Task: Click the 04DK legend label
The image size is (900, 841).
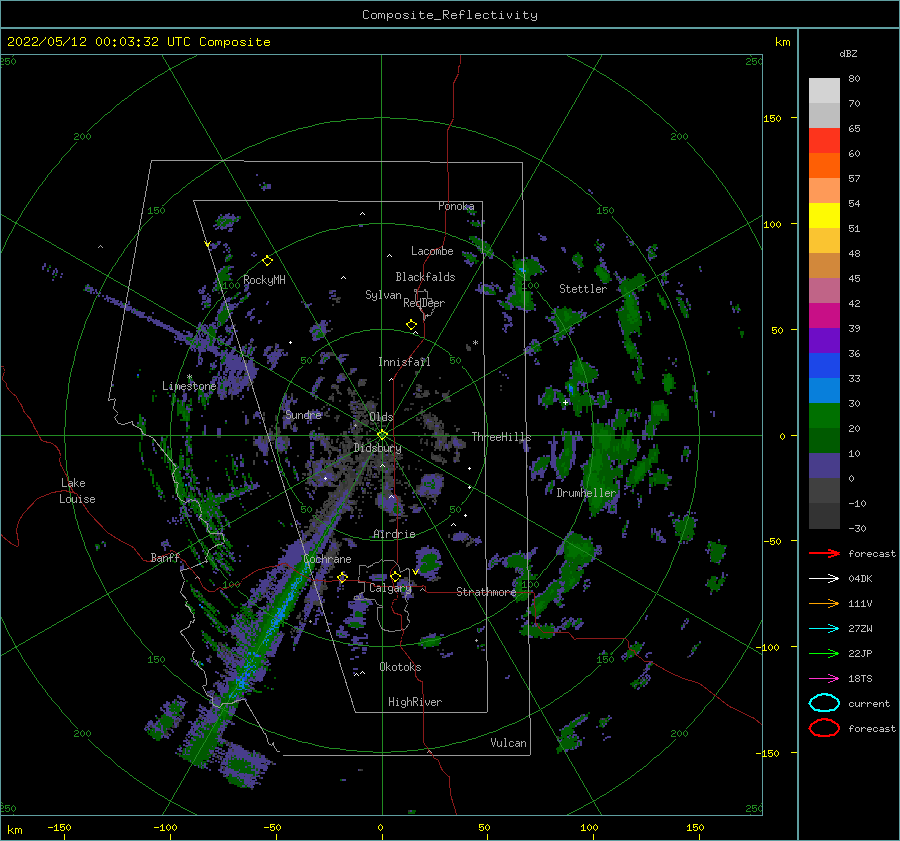Action: click(x=860, y=579)
